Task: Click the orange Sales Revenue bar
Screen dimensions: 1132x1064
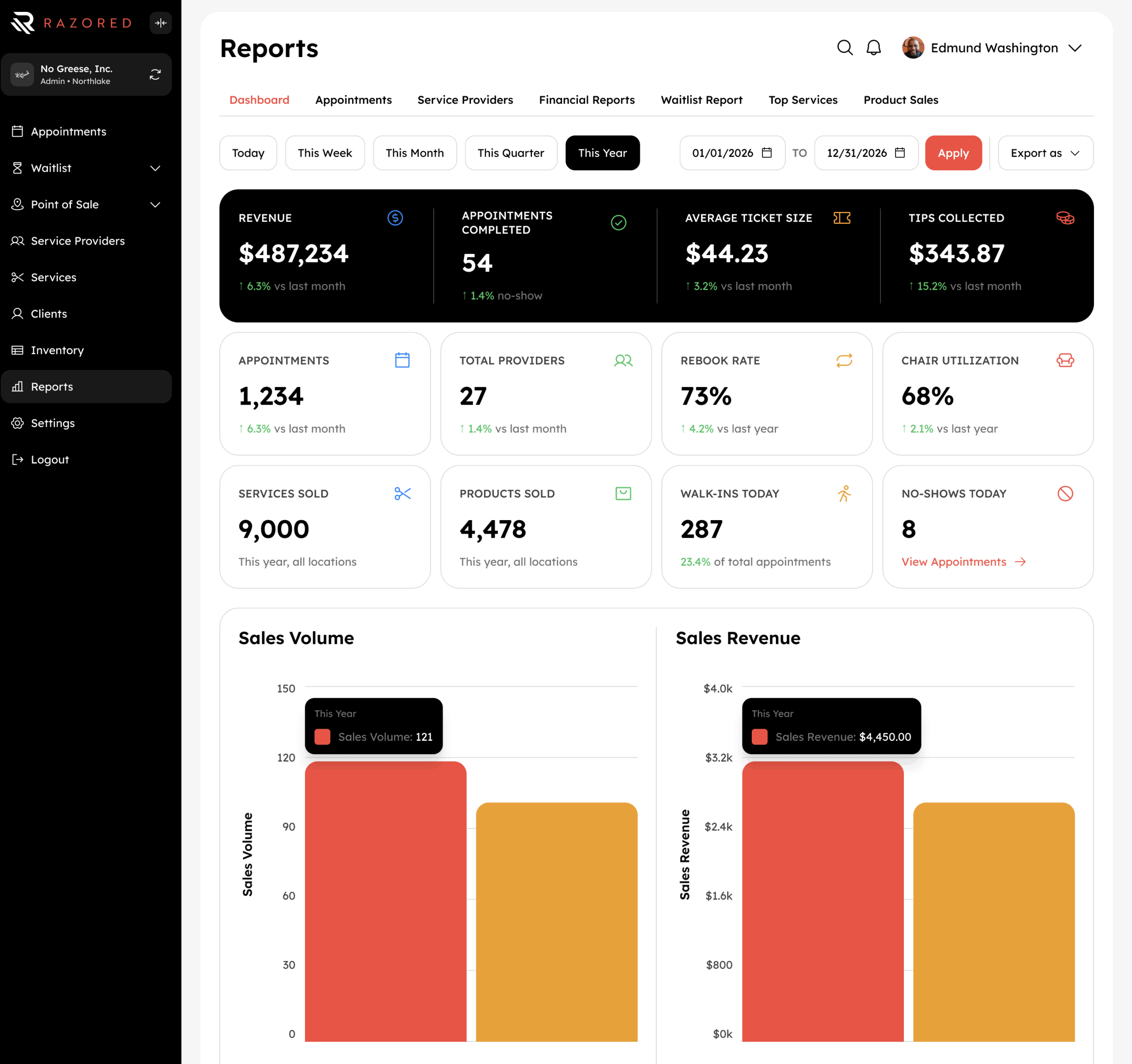Action: [x=994, y=922]
